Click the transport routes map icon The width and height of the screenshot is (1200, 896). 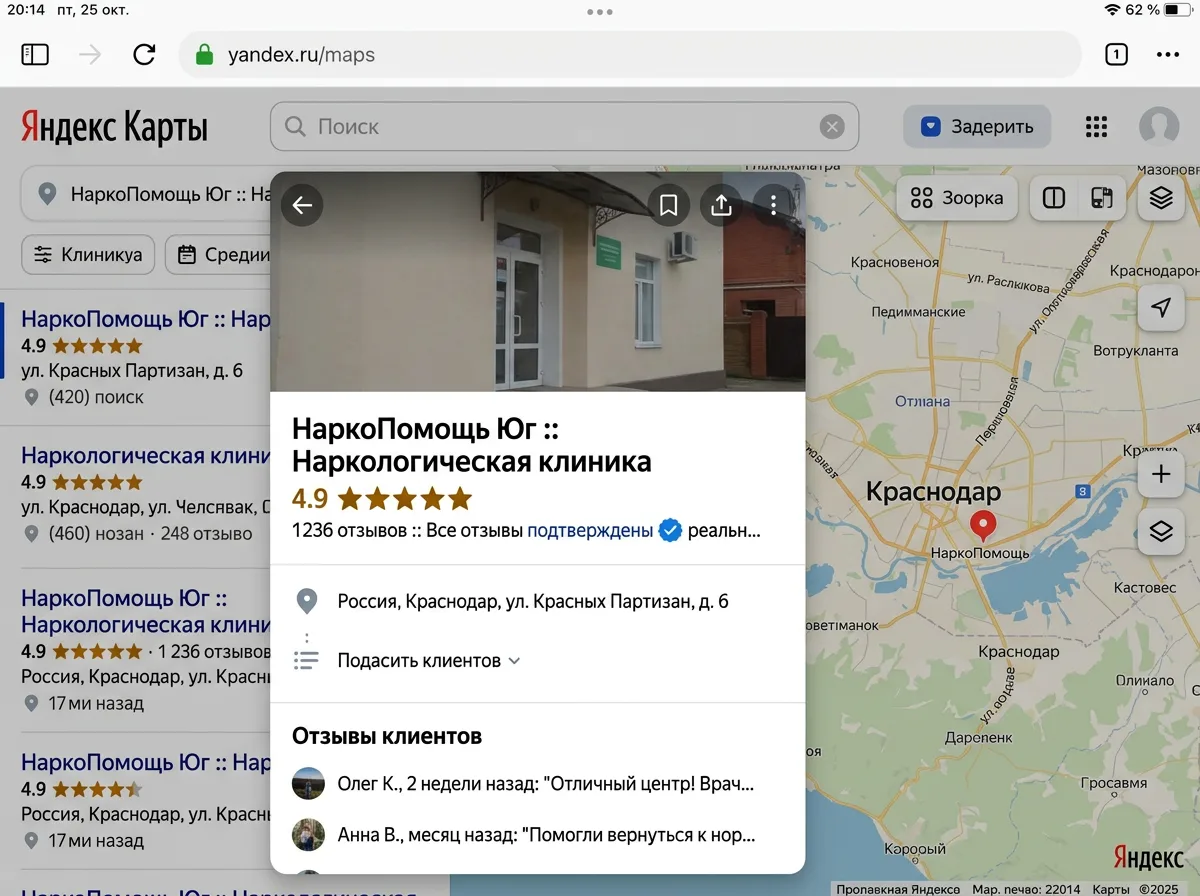click(1102, 198)
